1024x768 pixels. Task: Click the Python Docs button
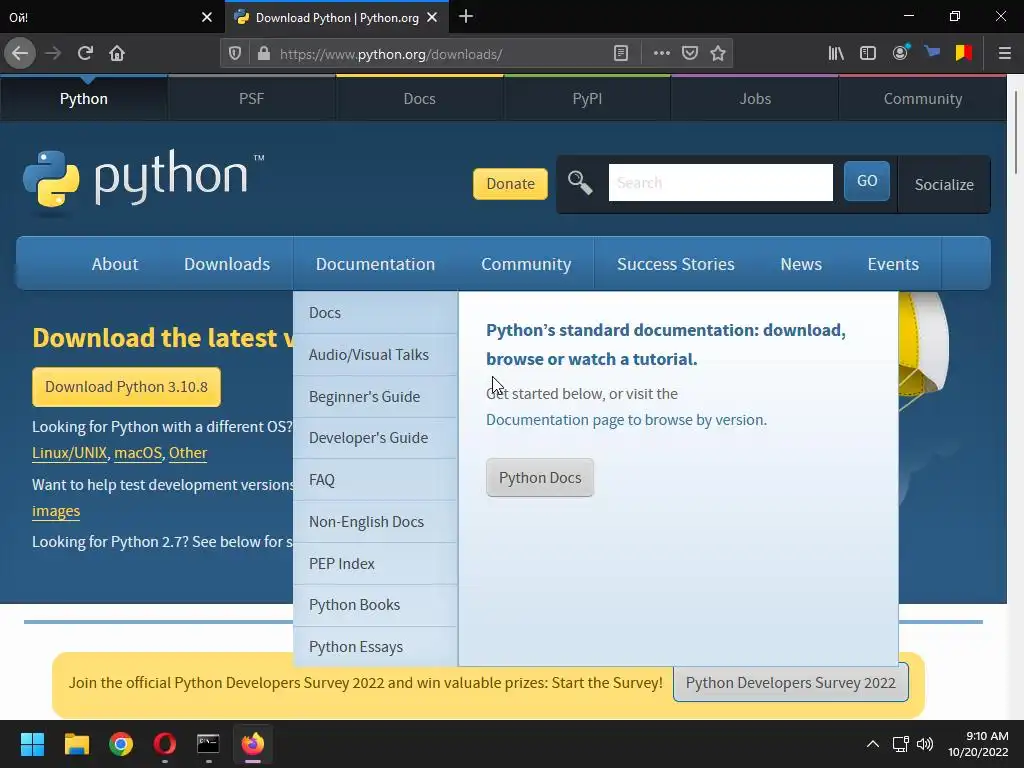tap(540, 477)
